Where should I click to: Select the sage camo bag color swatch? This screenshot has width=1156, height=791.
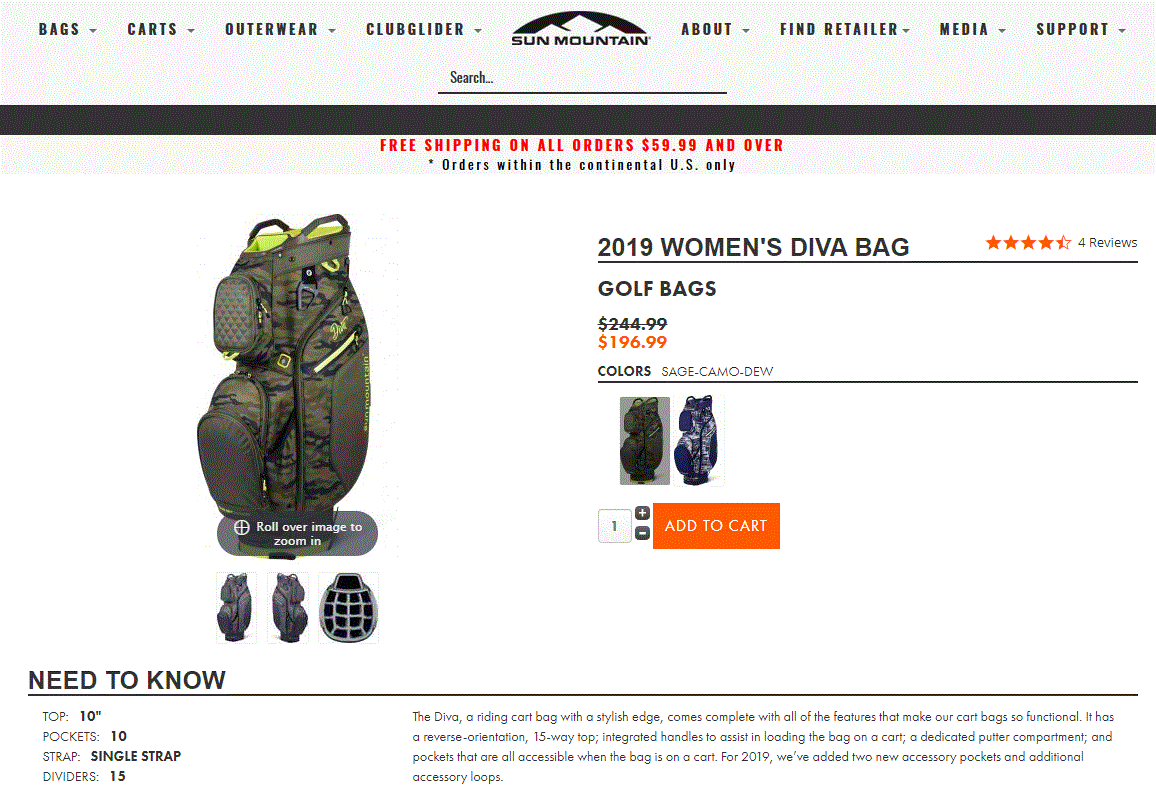tap(645, 441)
